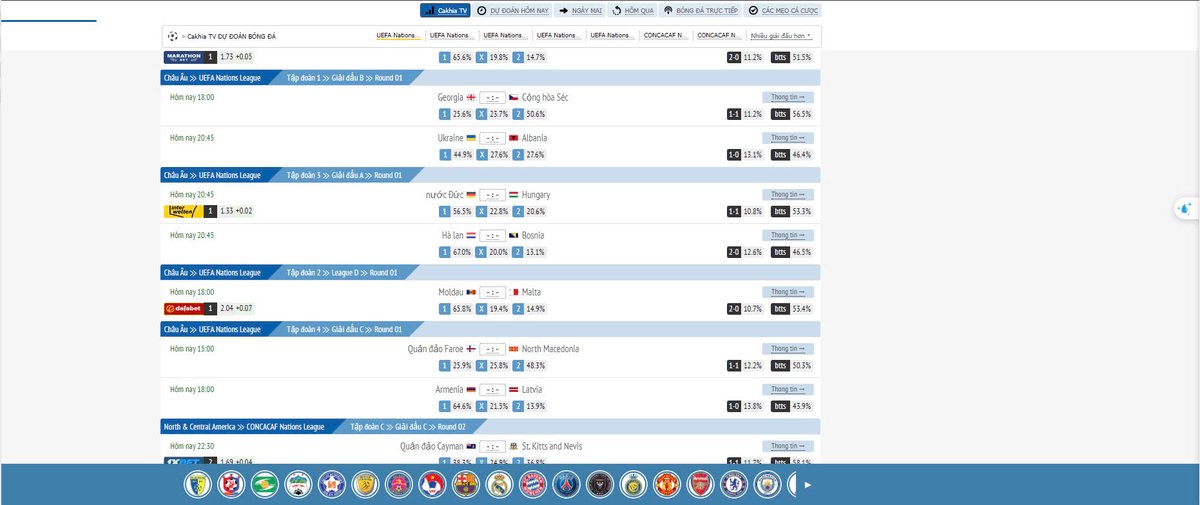1200x505 pixels.
Task: Click the St. Kitts and Nevis team name
Action: (x=552, y=446)
